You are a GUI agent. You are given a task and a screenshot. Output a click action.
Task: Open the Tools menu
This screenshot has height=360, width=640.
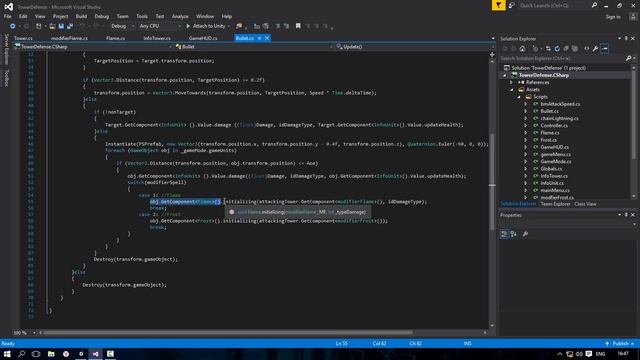tap(142, 16)
